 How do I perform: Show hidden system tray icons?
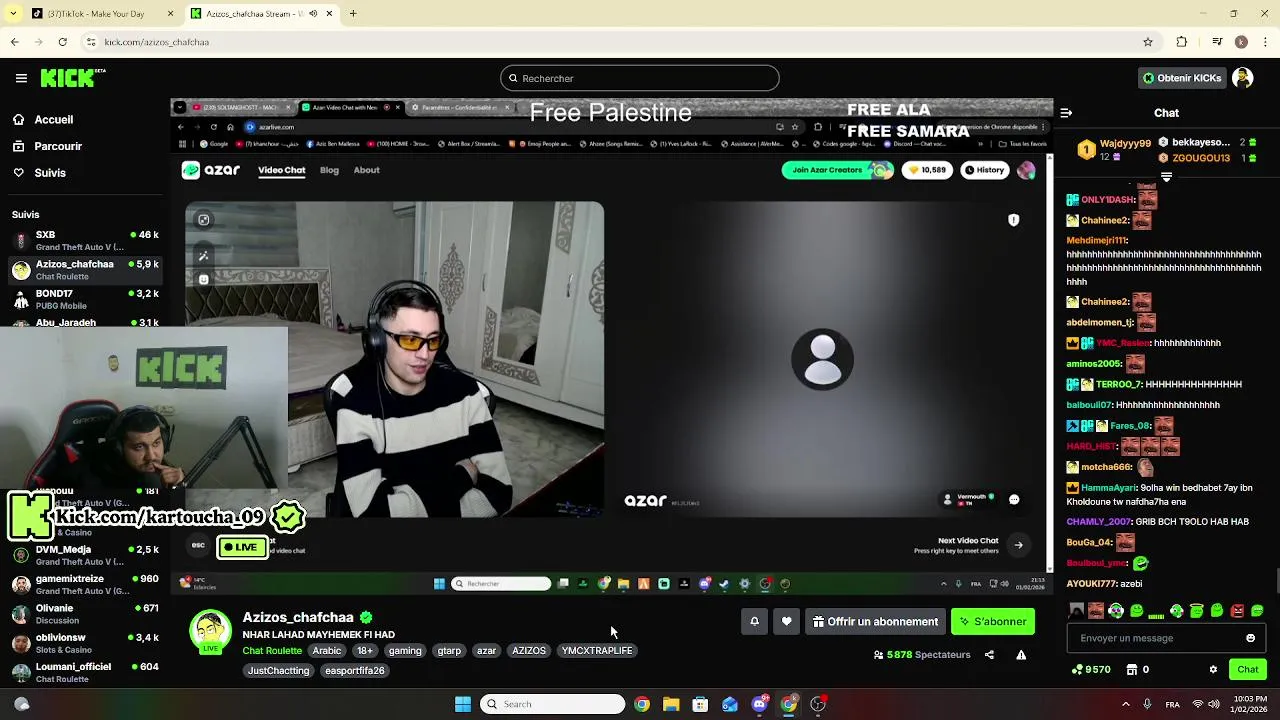point(1126,704)
